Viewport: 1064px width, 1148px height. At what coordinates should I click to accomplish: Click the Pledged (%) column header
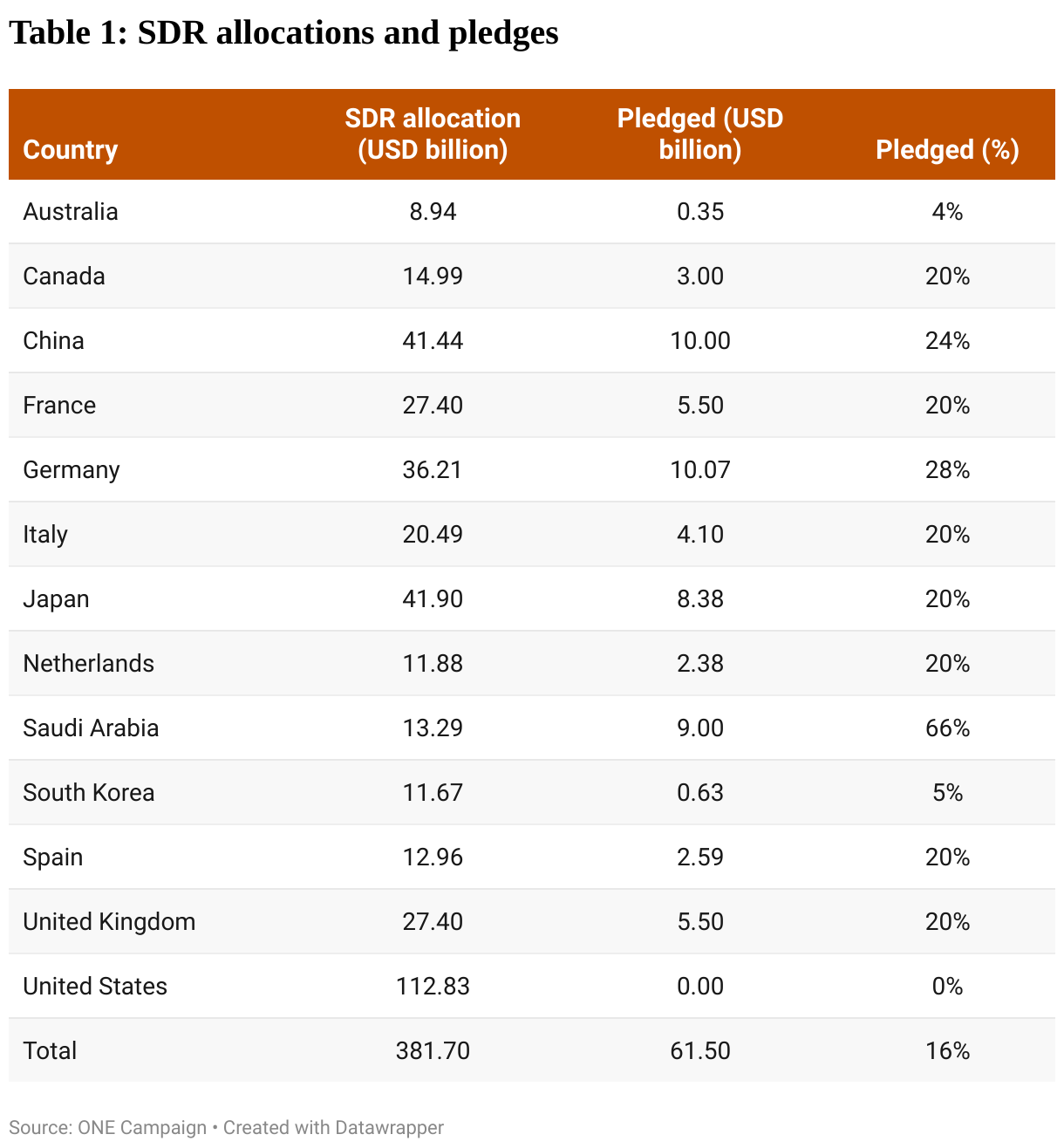coord(947,150)
